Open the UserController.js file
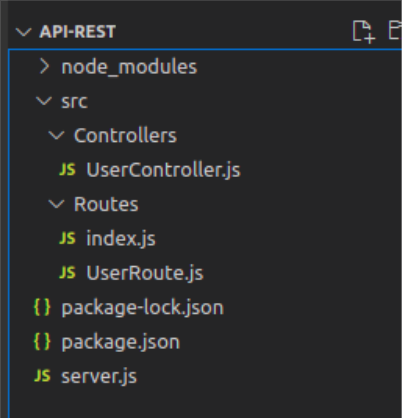This screenshot has width=402, height=418. 163,170
